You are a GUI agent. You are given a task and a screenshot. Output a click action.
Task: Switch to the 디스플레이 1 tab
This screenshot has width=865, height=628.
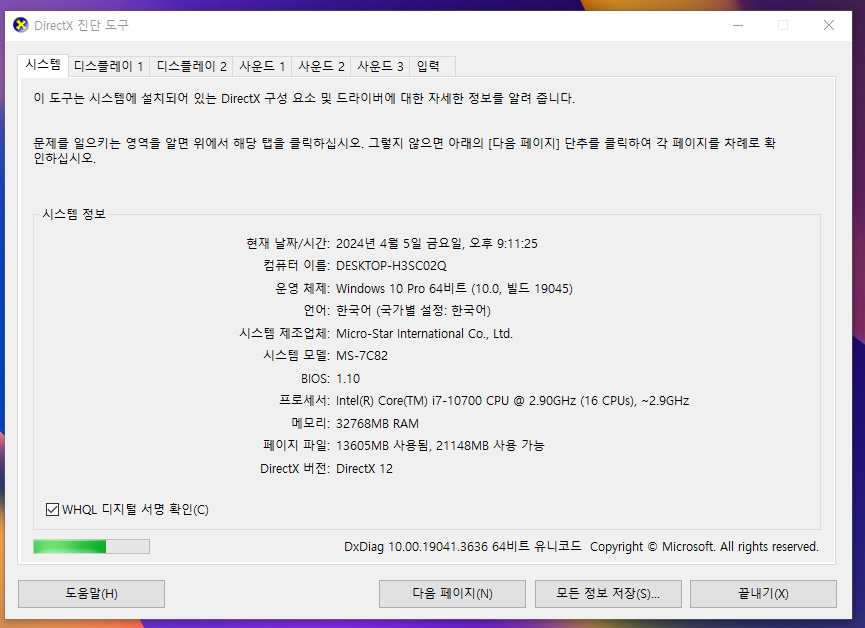[109, 67]
